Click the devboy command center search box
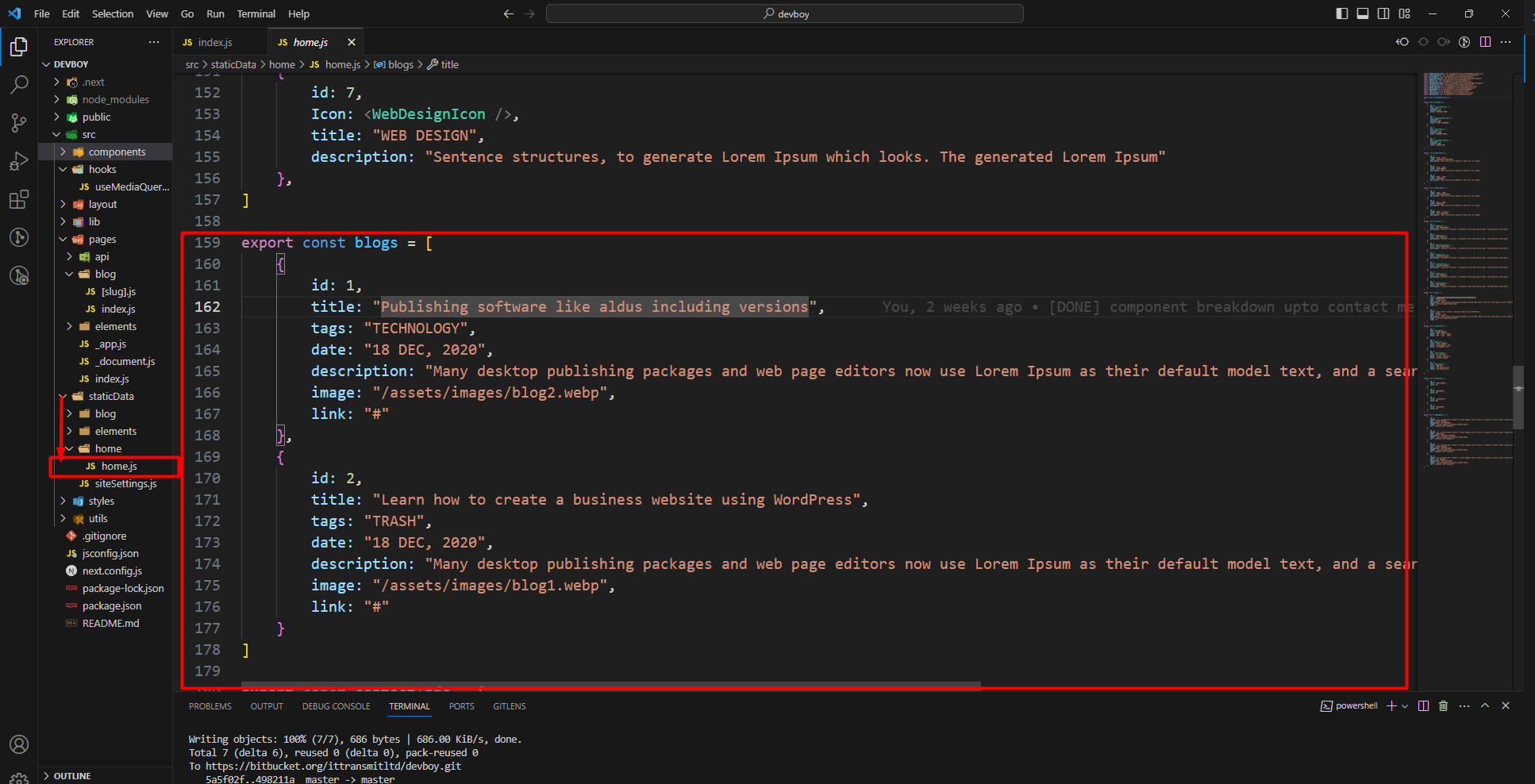 pyautogui.click(x=784, y=13)
